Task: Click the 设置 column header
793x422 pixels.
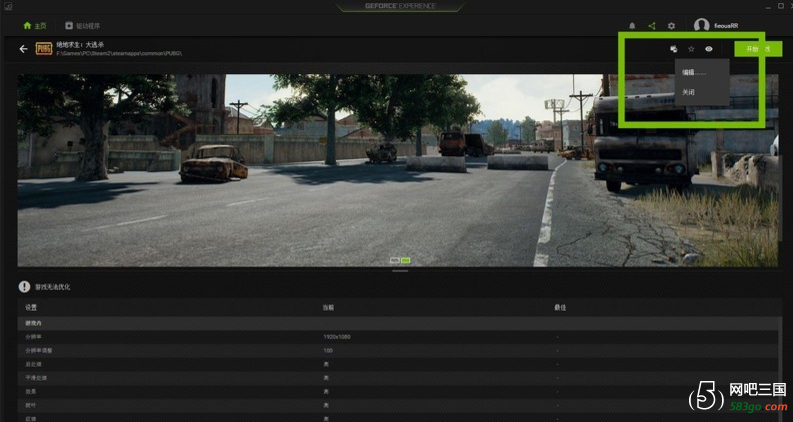Action: pos(31,308)
